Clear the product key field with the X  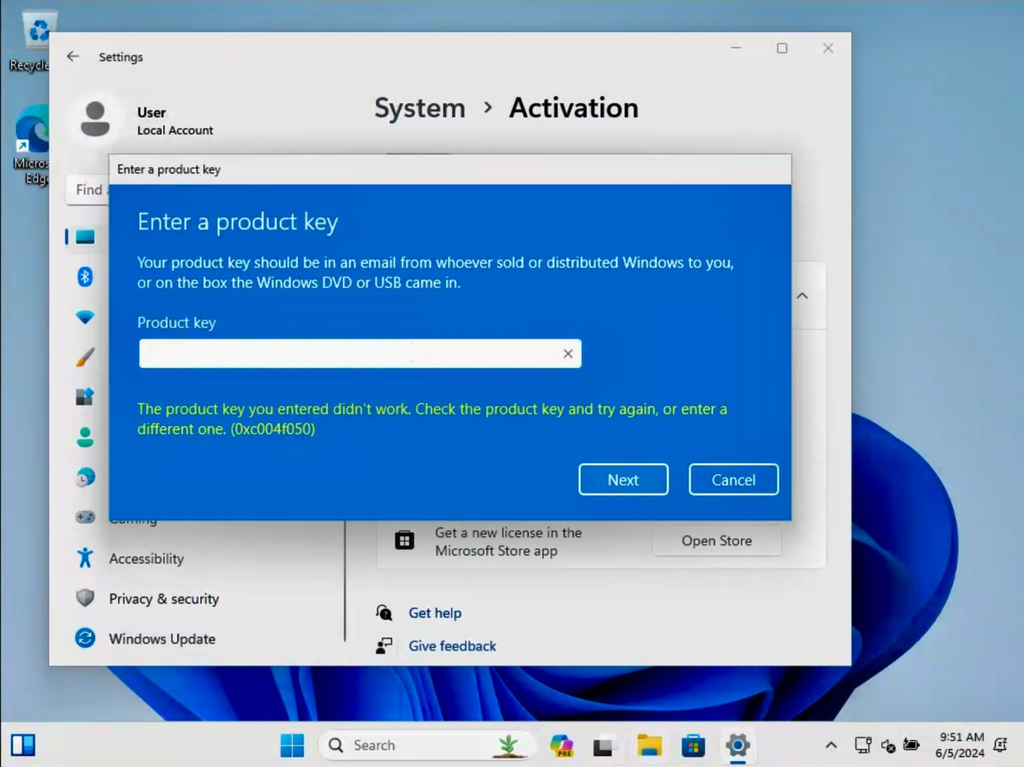click(567, 353)
